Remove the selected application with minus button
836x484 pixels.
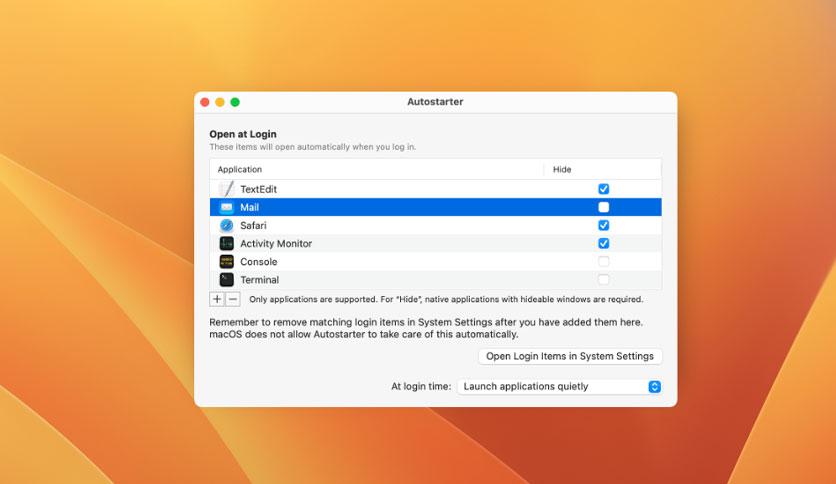pyautogui.click(x=233, y=299)
